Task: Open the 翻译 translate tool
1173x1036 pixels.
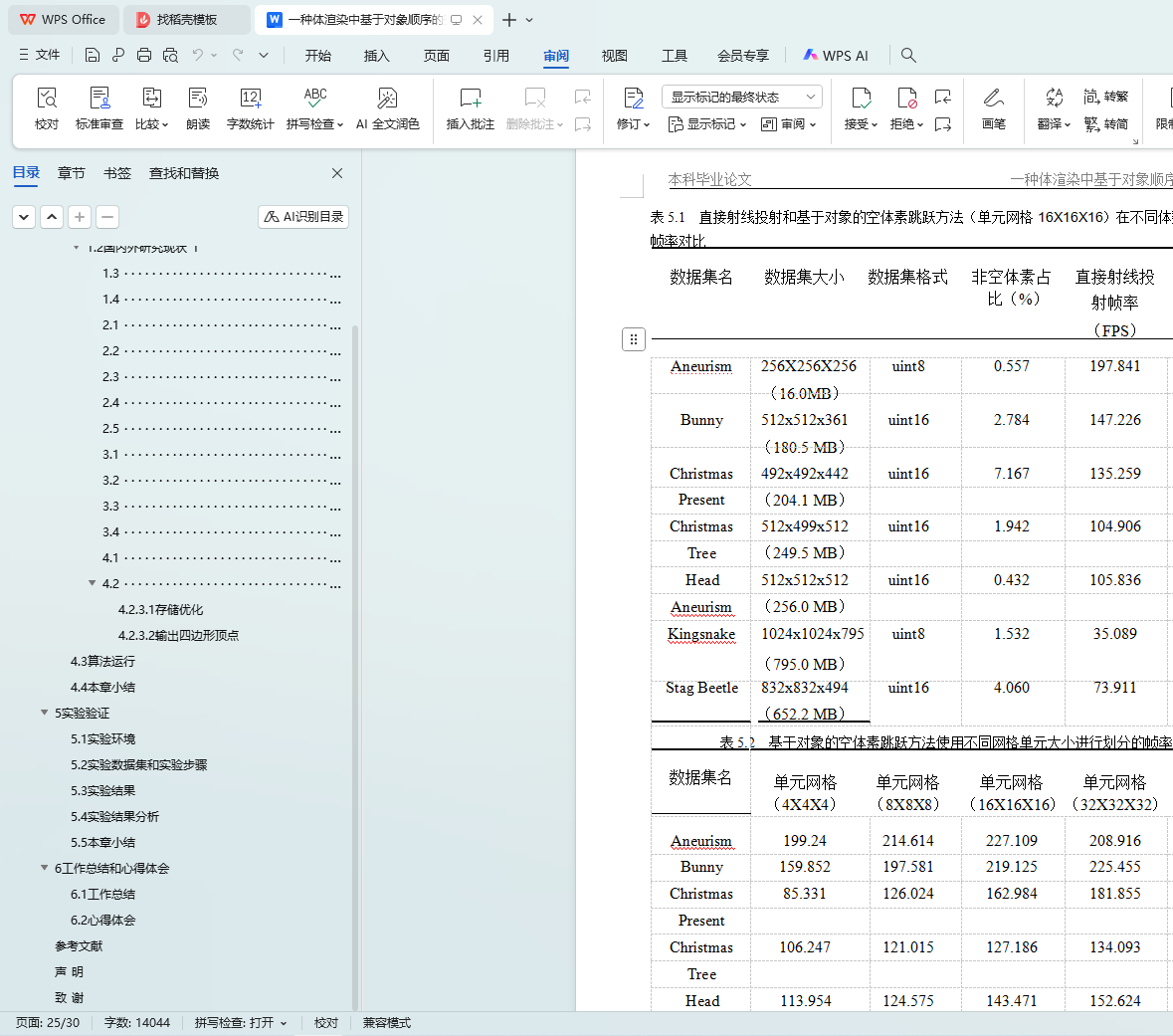Action: tap(1054, 108)
